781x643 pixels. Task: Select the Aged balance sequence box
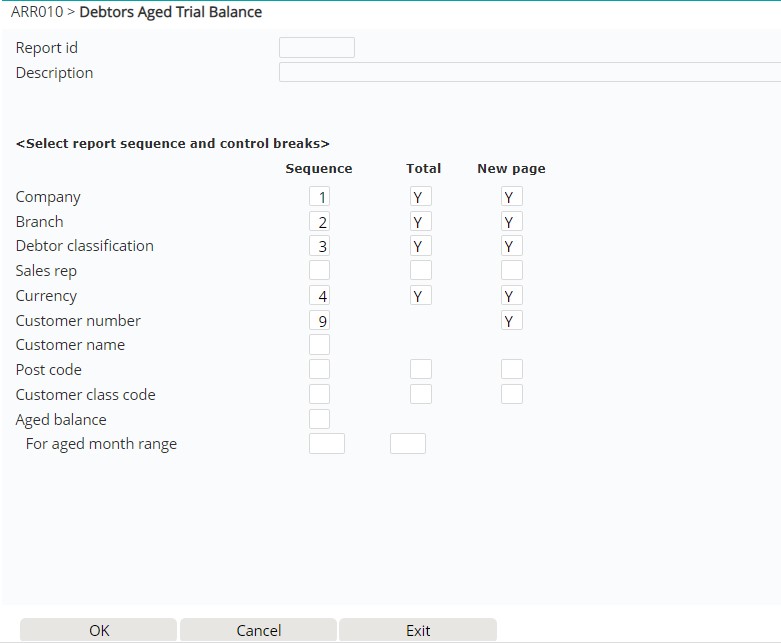pyautogui.click(x=319, y=420)
